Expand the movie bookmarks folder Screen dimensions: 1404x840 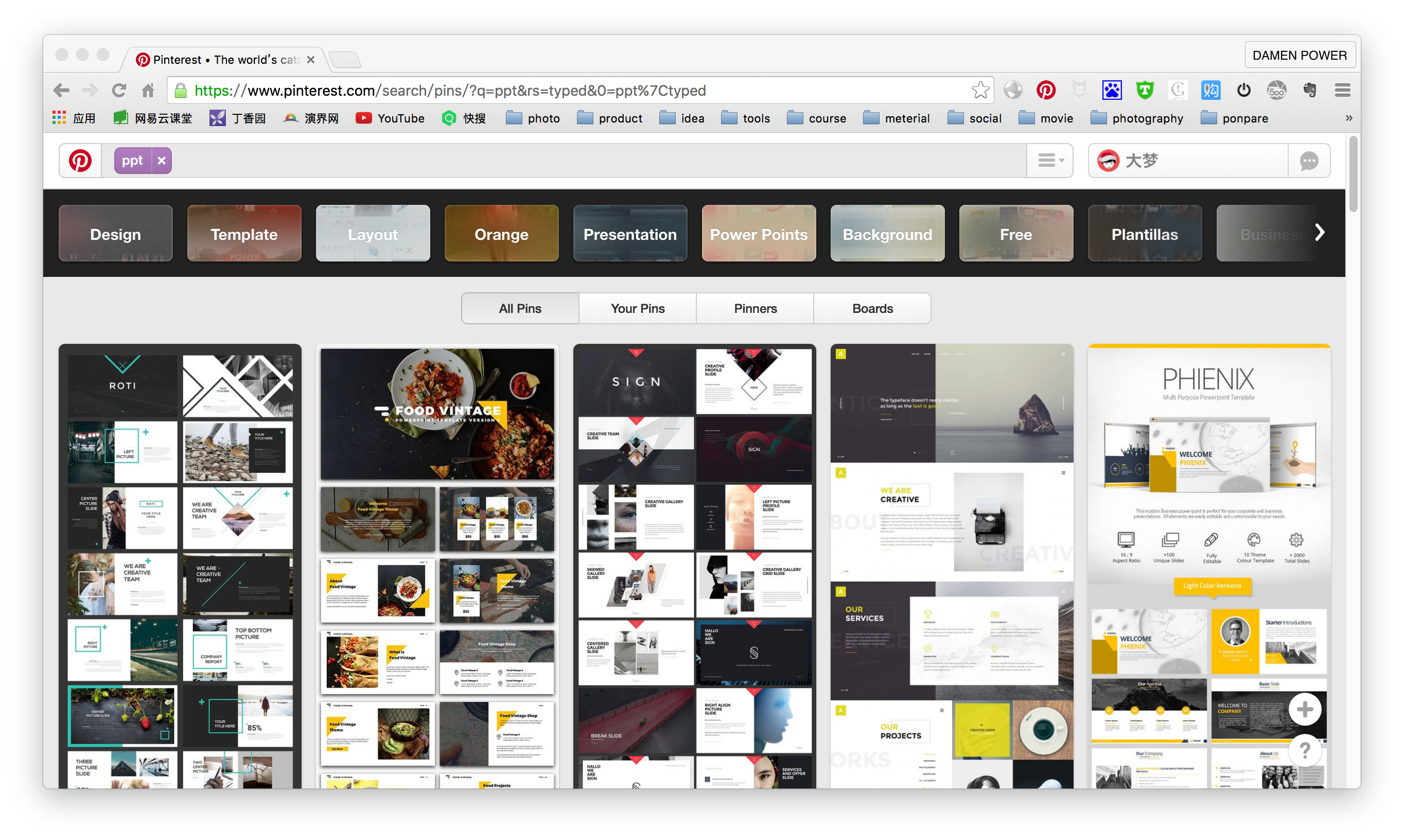tap(1046, 118)
